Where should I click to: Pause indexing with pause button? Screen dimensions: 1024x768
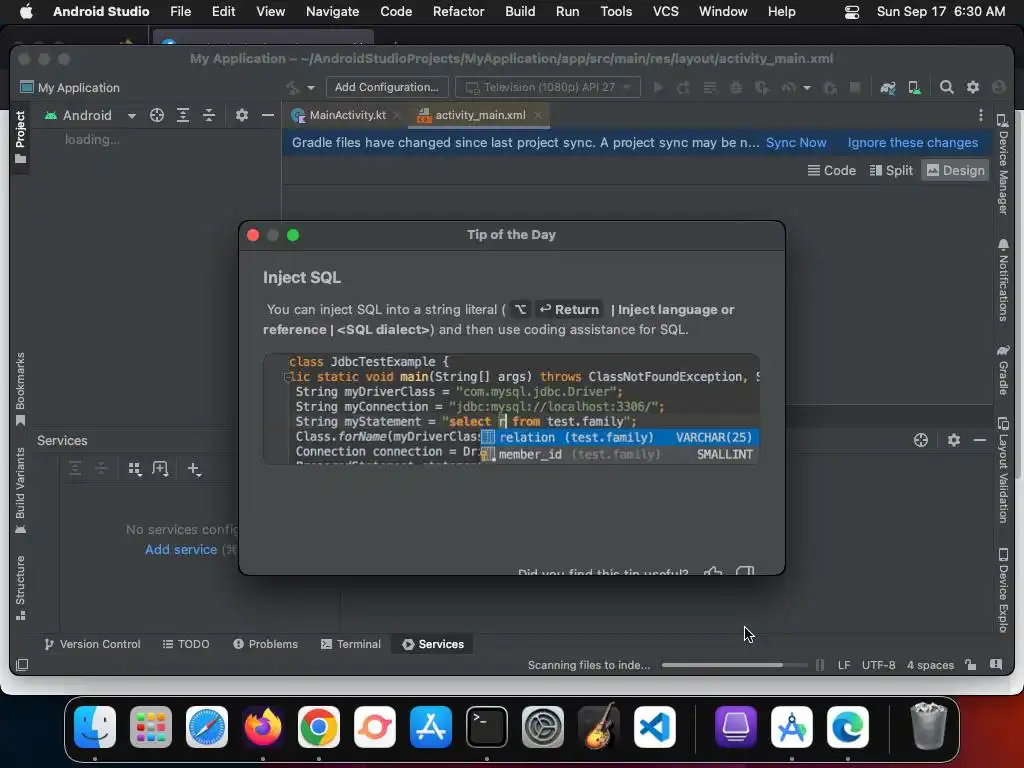click(x=820, y=665)
